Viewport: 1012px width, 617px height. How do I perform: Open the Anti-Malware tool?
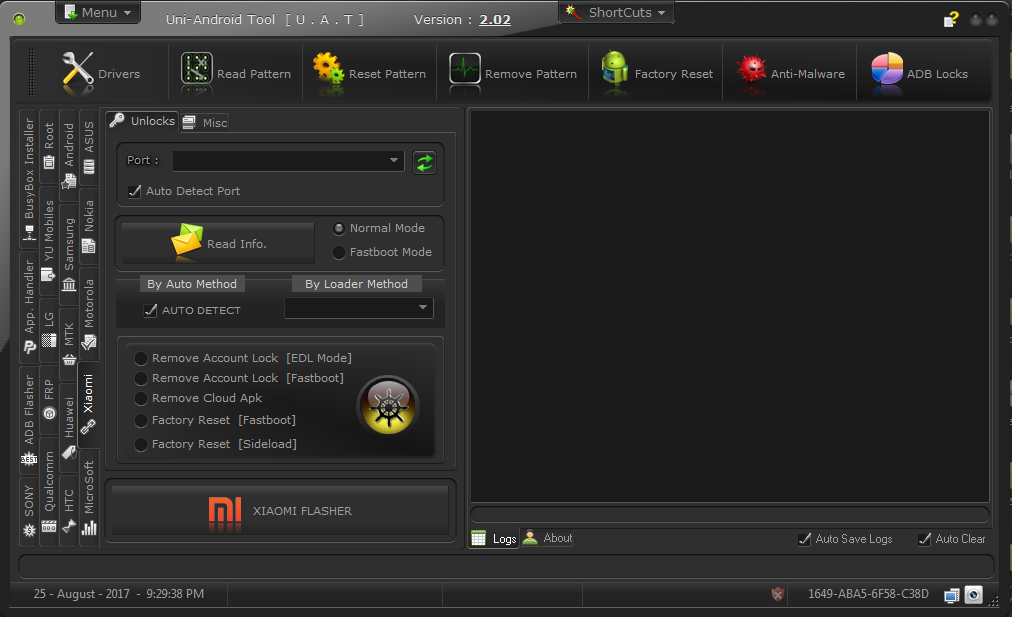(790, 73)
